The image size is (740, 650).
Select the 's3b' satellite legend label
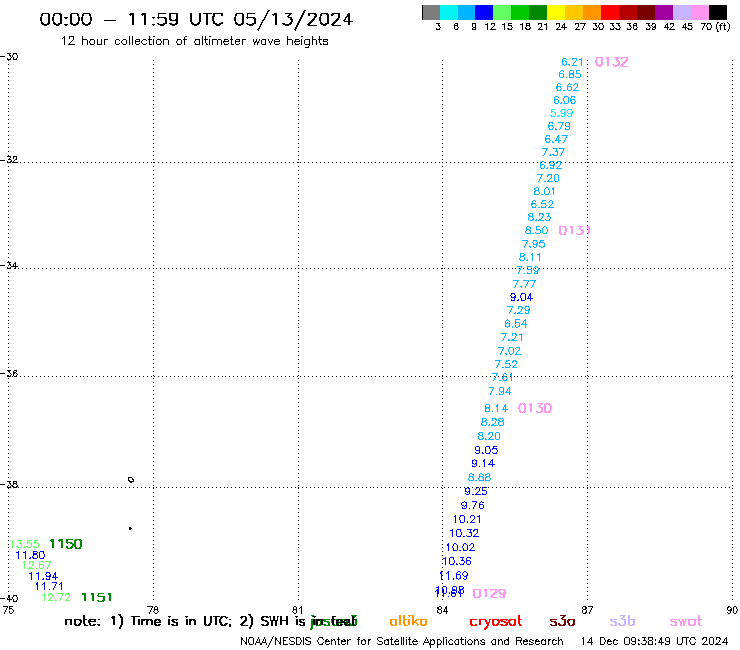coord(622,621)
